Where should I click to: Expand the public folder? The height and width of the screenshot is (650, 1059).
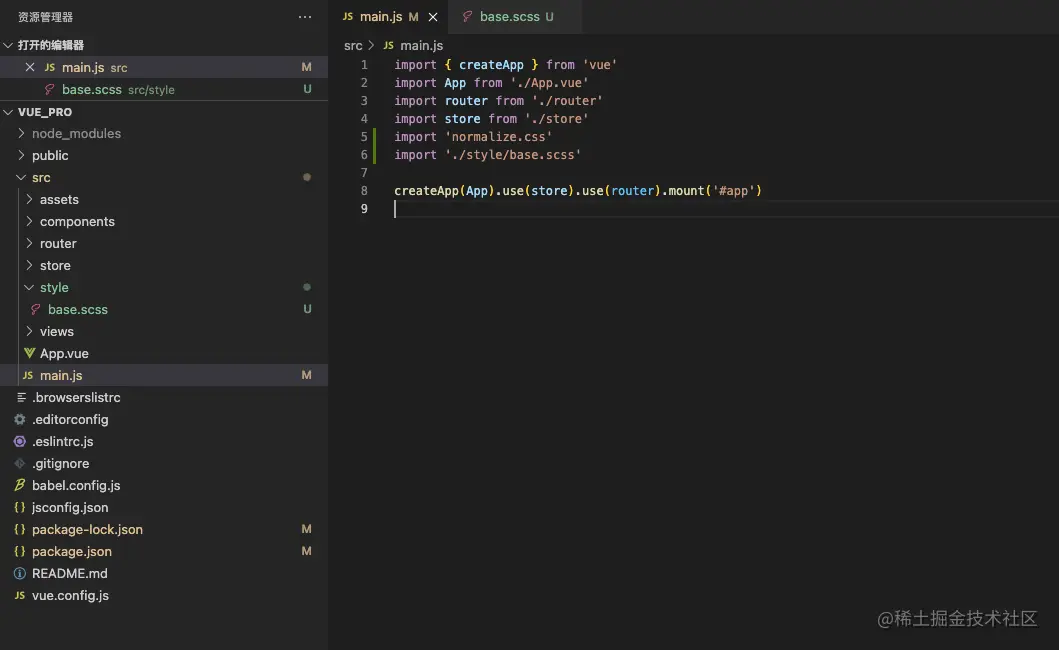click(21, 155)
